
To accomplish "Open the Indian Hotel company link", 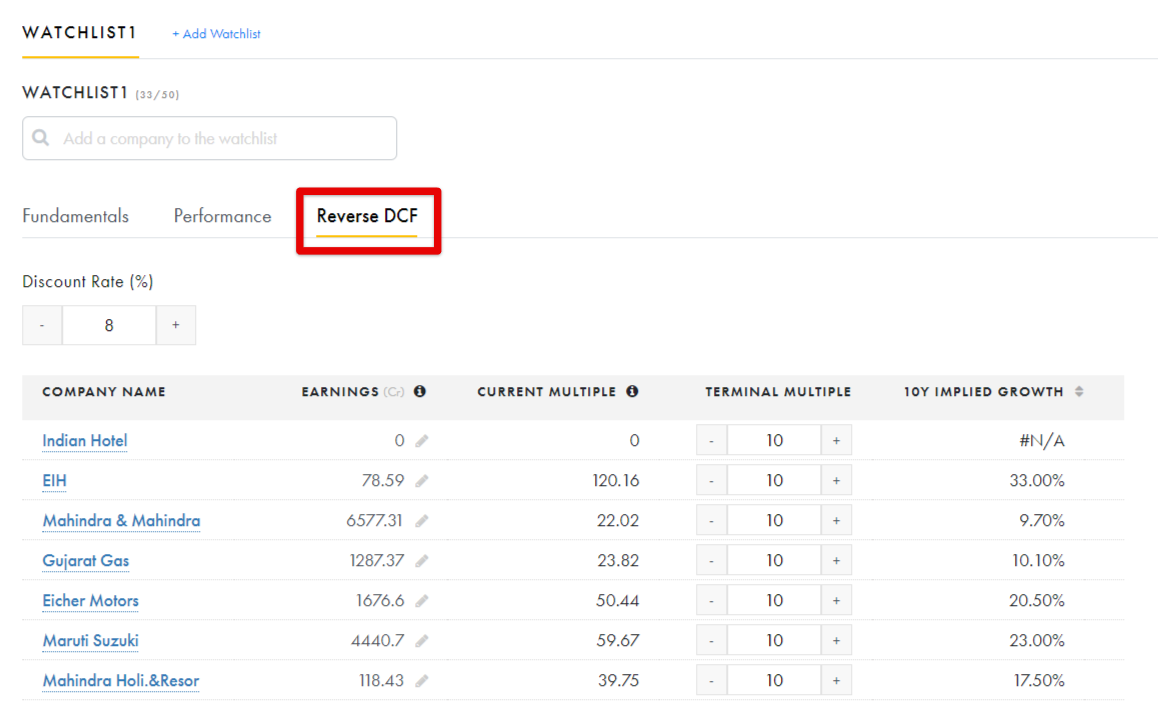I will [85, 441].
